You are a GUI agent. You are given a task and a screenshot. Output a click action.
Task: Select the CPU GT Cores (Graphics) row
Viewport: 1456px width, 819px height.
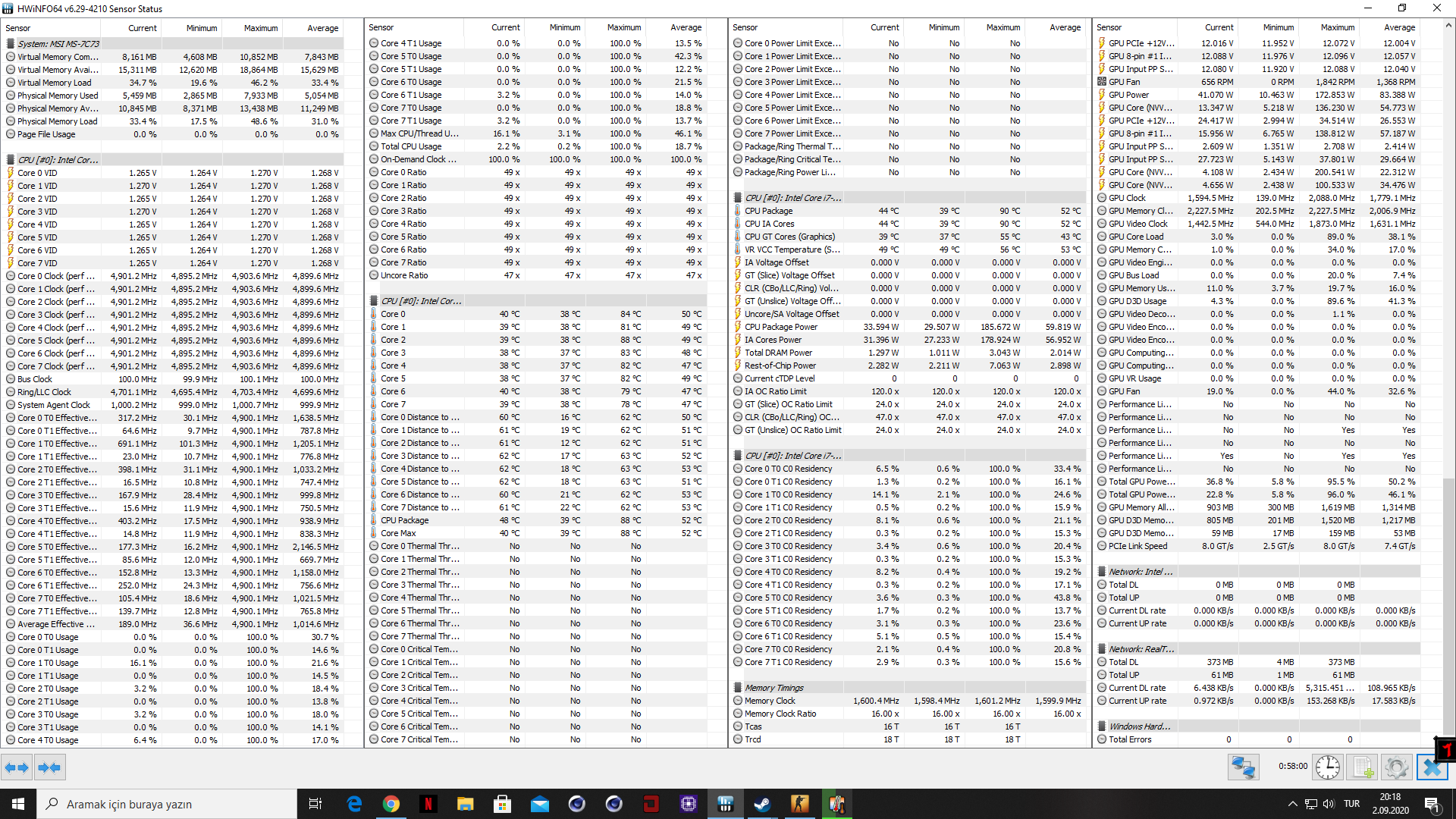point(908,237)
